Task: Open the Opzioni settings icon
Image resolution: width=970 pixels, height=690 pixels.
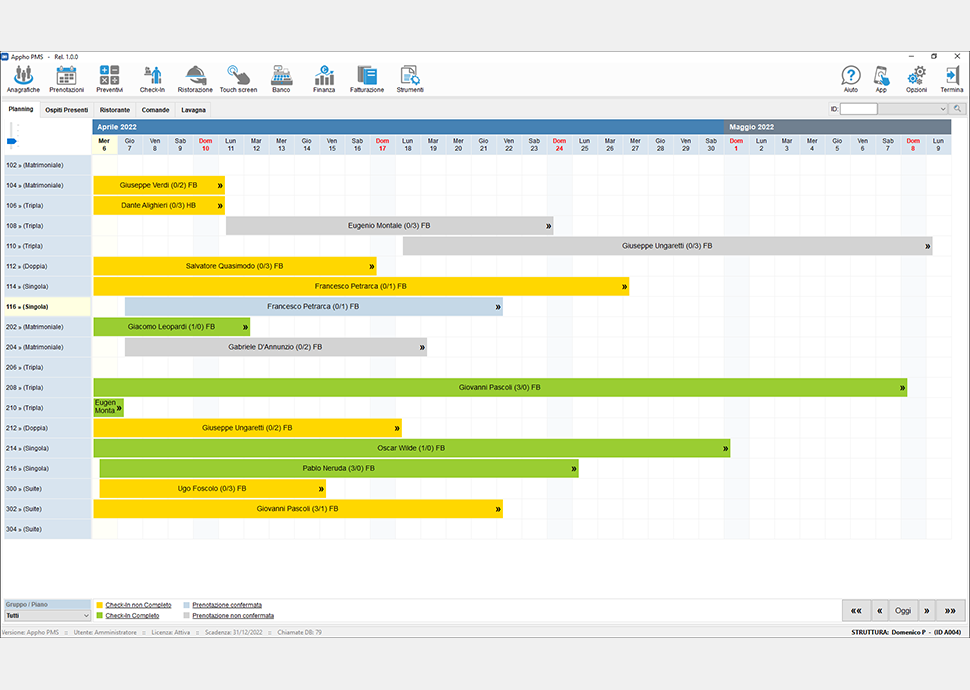Action: (916, 79)
